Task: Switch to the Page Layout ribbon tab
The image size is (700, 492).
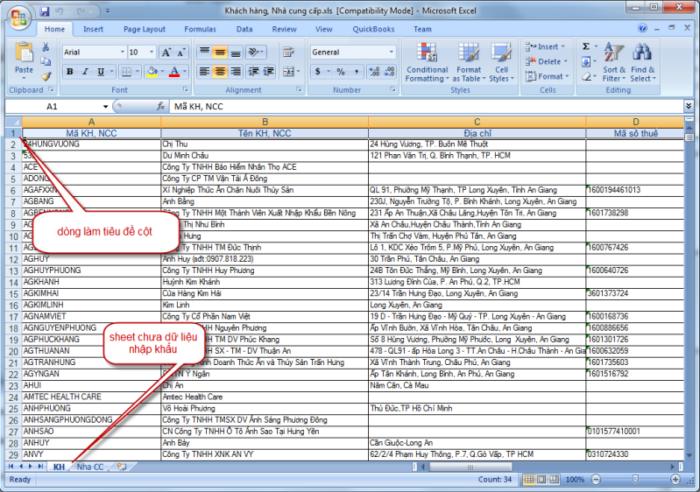Action: 141,29
